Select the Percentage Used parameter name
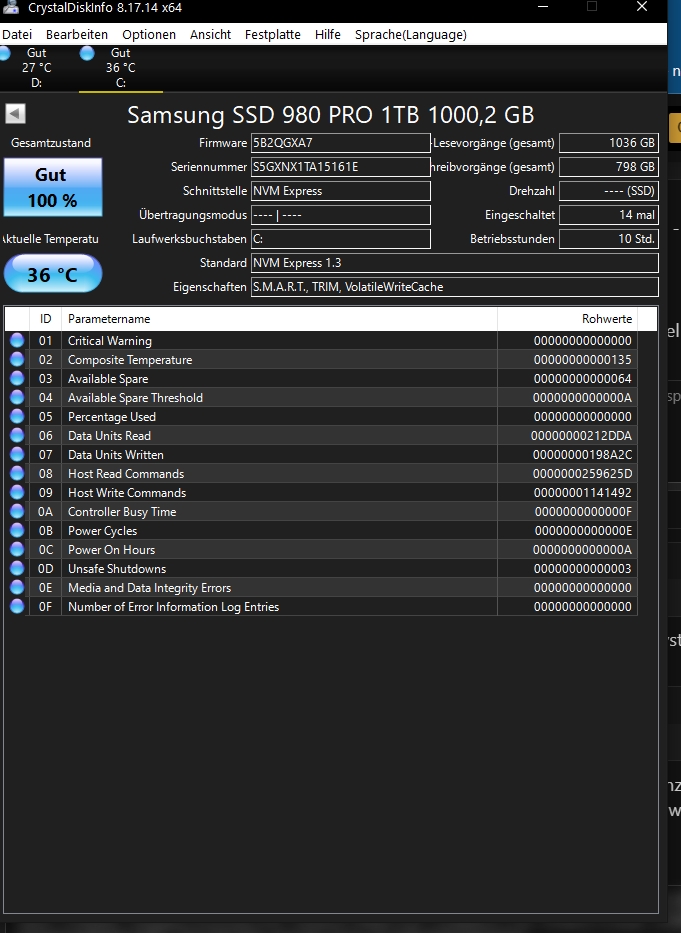 (x=112, y=417)
